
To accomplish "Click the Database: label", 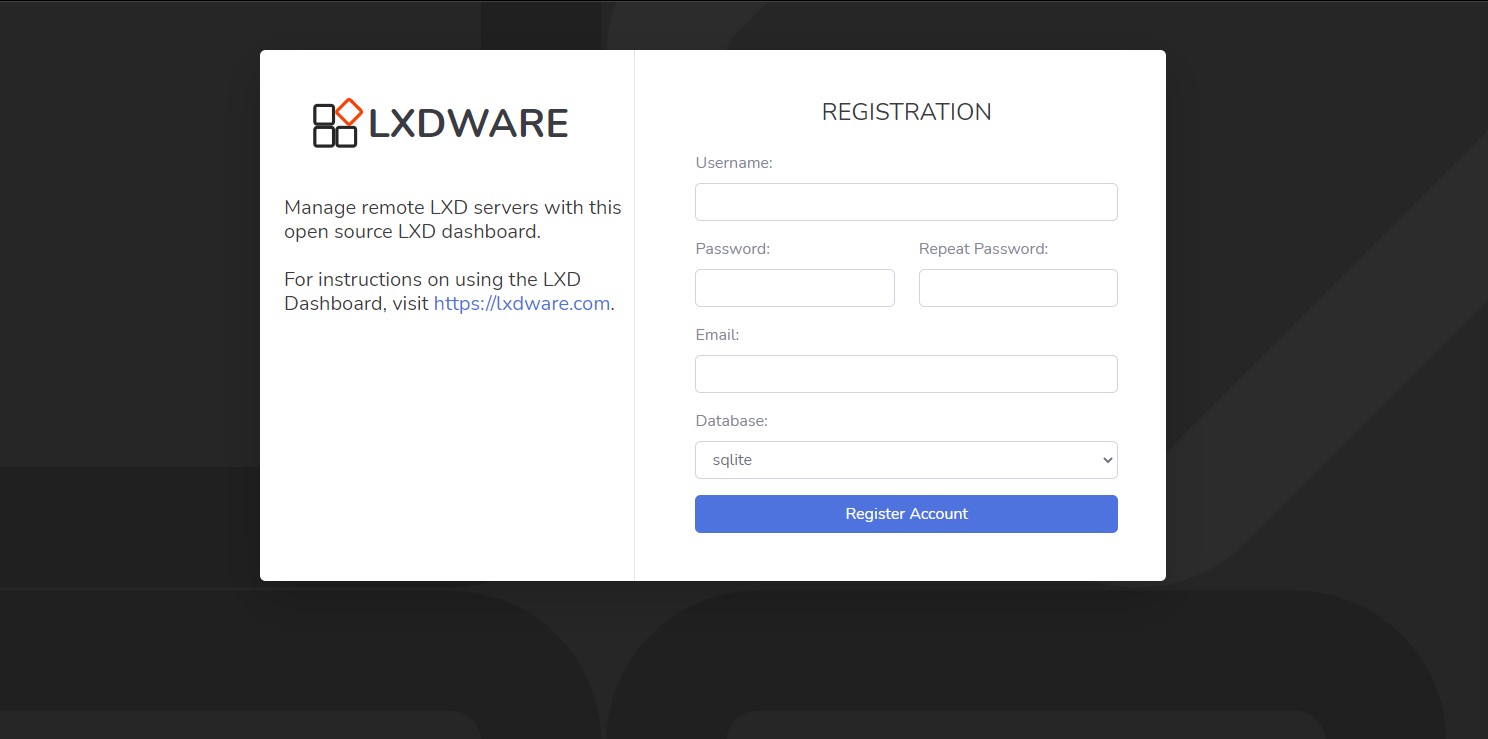I will point(731,421).
